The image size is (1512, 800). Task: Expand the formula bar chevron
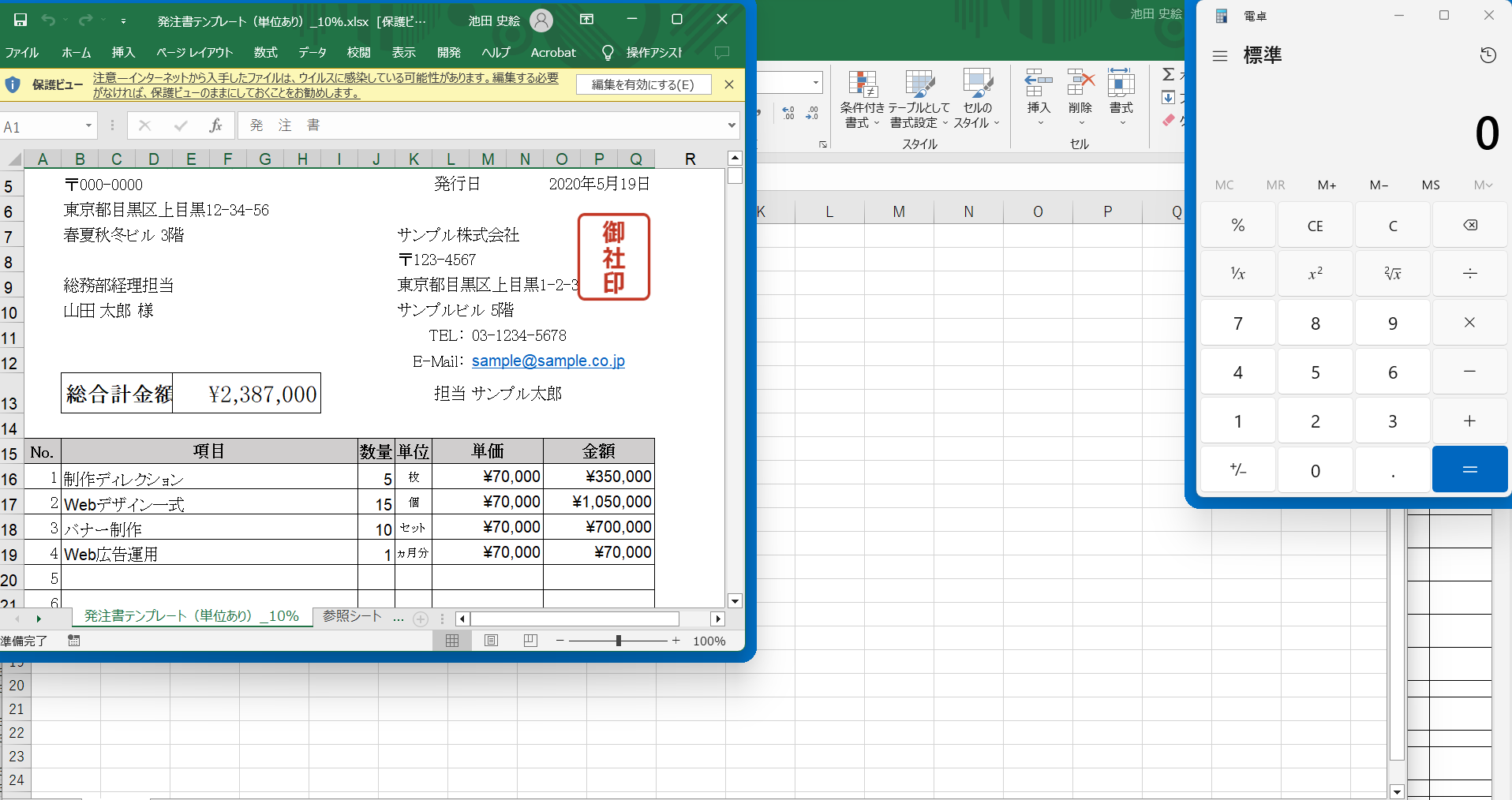pos(732,125)
